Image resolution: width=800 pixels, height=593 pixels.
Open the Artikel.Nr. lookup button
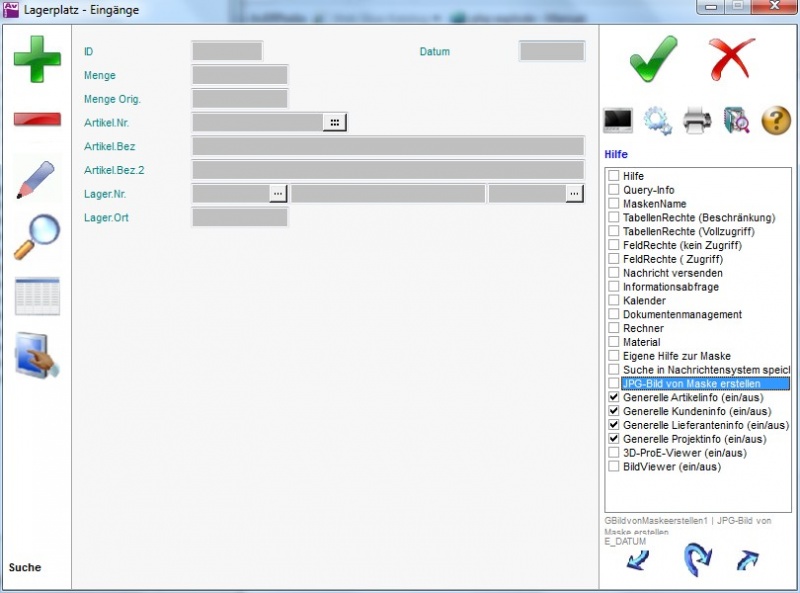tap(335, 122)
